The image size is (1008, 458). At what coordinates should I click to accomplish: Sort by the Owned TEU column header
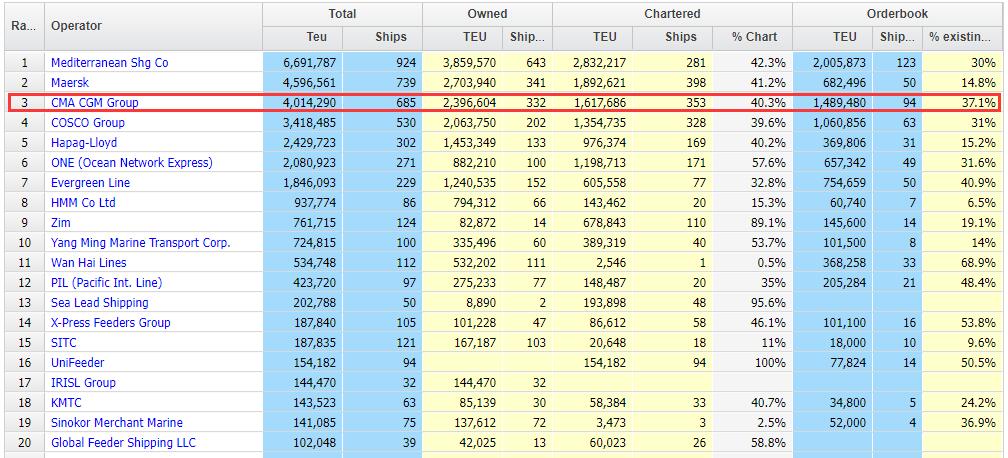tap(463, 37)
